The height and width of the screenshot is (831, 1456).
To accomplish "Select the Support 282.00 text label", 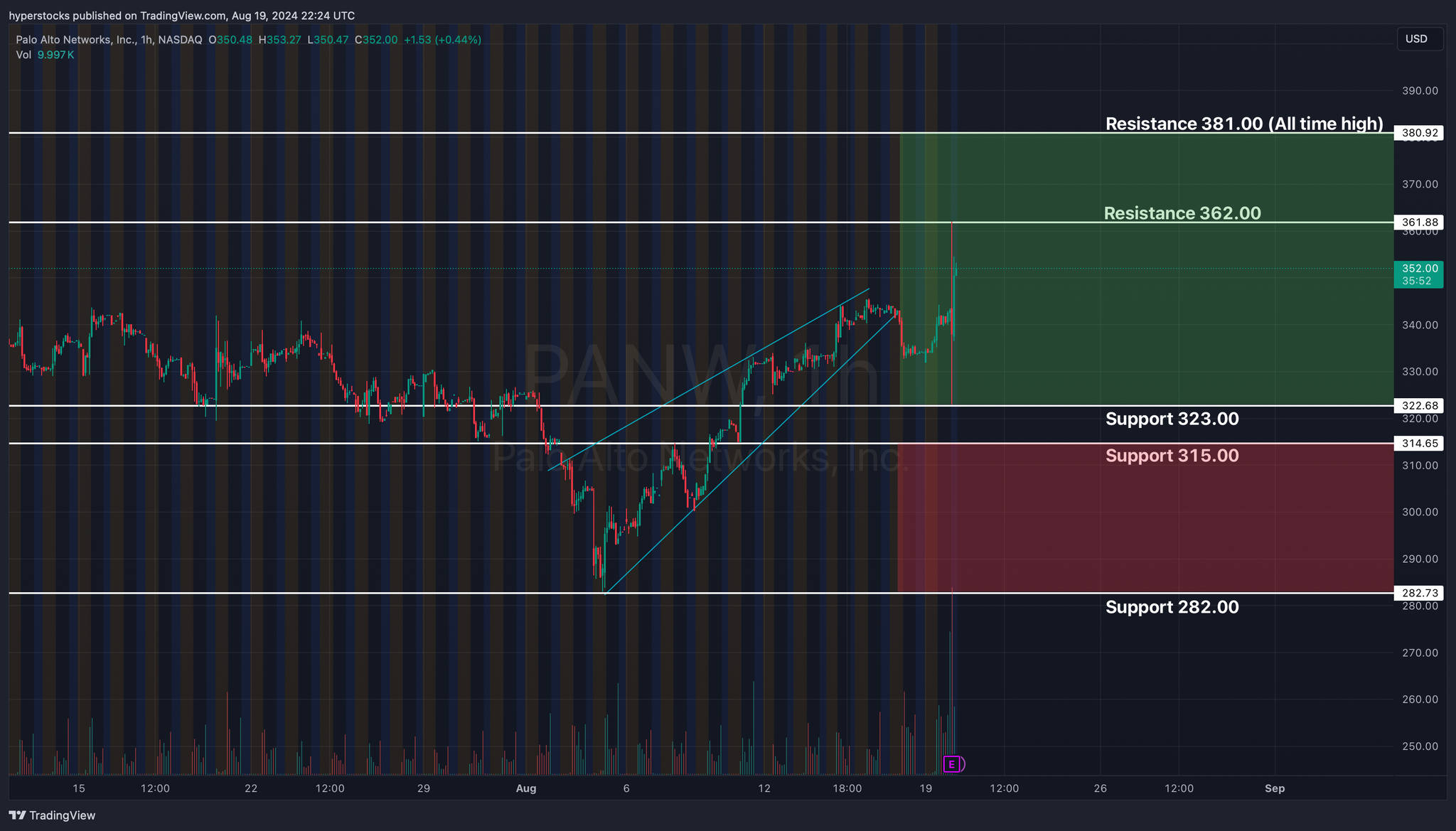I will pyautogui.click(x=1172, y=607).
